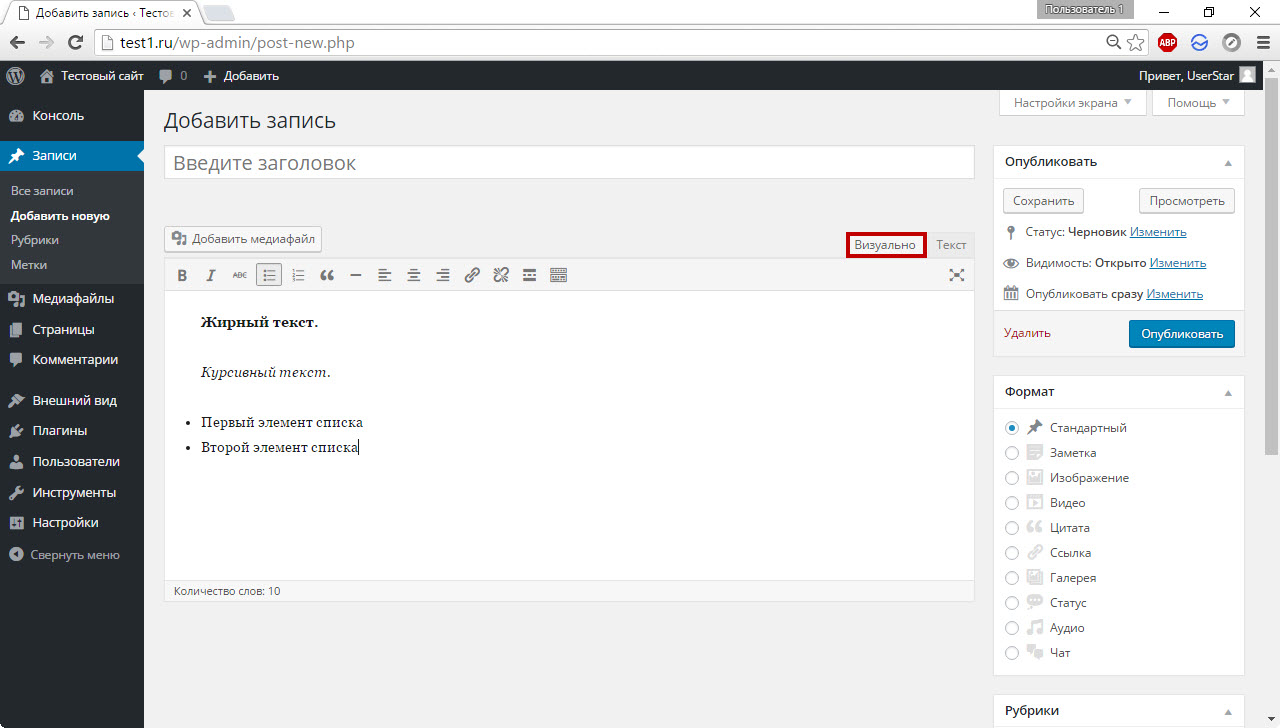This screenshot has width=1280, height=728.
Task: Select the Видео post format option
Action: click(1012, 503)
